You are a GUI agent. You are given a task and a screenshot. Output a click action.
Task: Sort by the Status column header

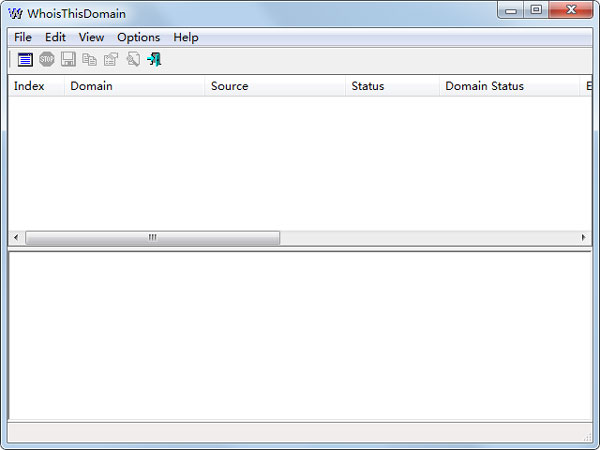point(392,86)
